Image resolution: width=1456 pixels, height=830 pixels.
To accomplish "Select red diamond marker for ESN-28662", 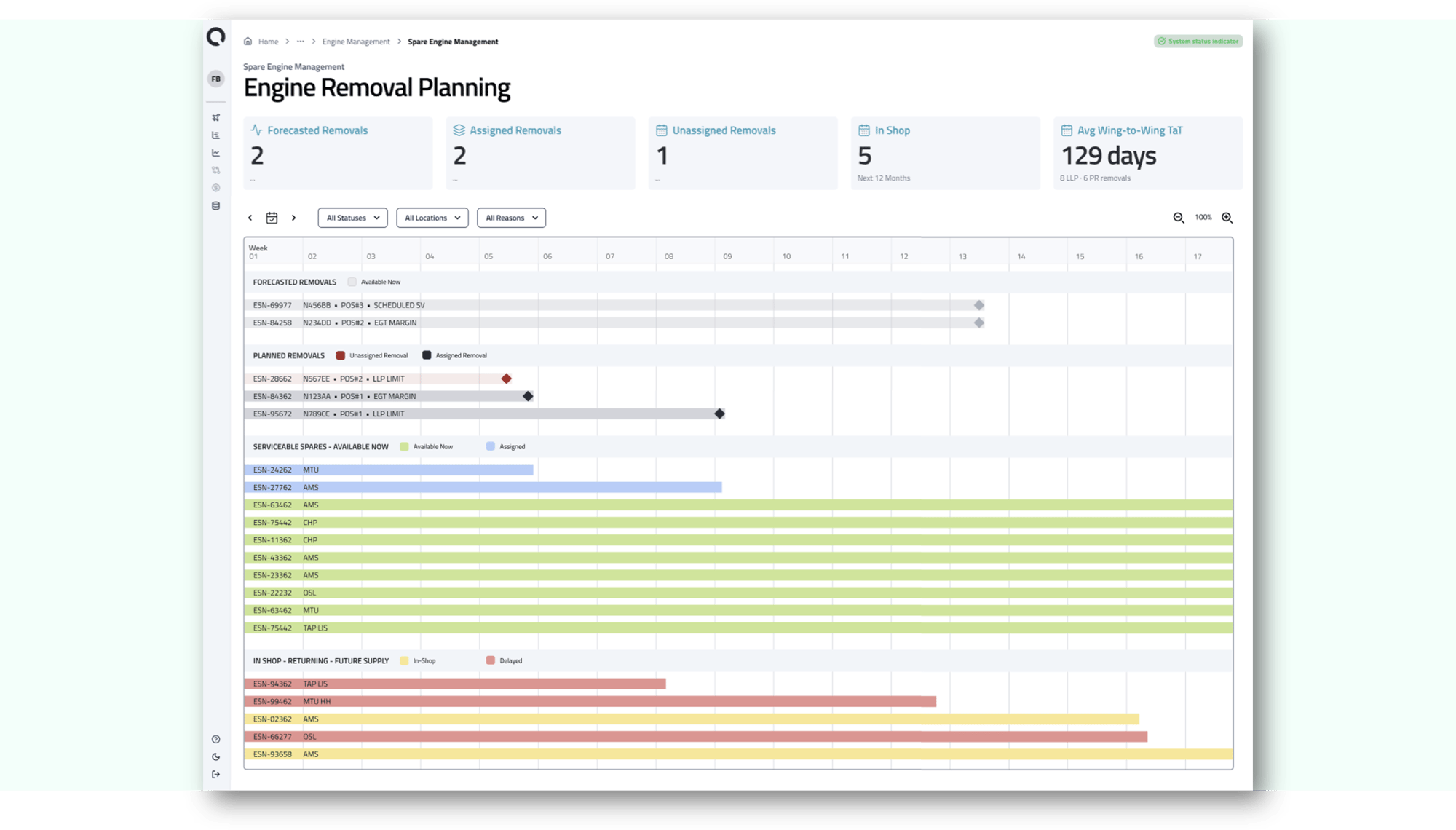I will 506,379.
